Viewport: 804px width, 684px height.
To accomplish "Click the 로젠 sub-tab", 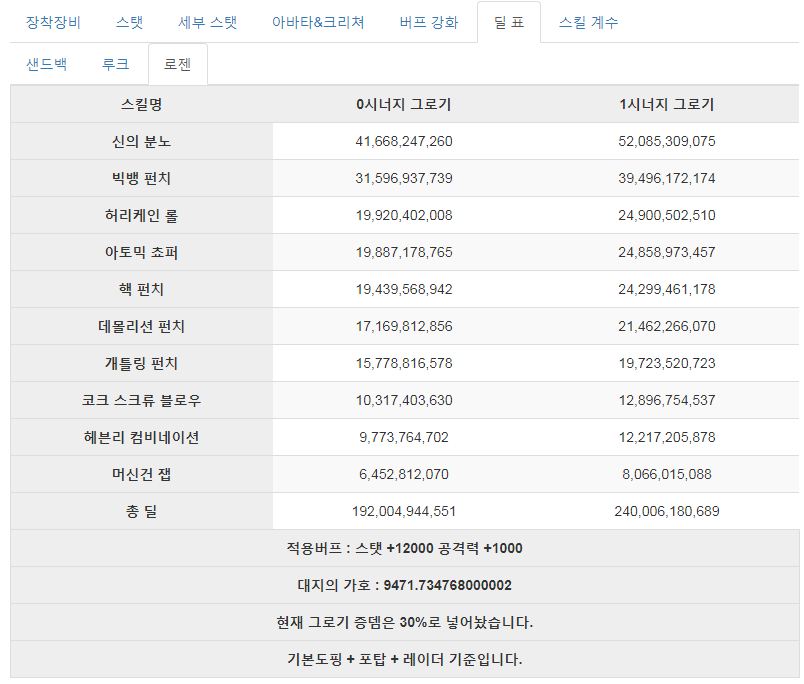I will [x=177, y=64].
